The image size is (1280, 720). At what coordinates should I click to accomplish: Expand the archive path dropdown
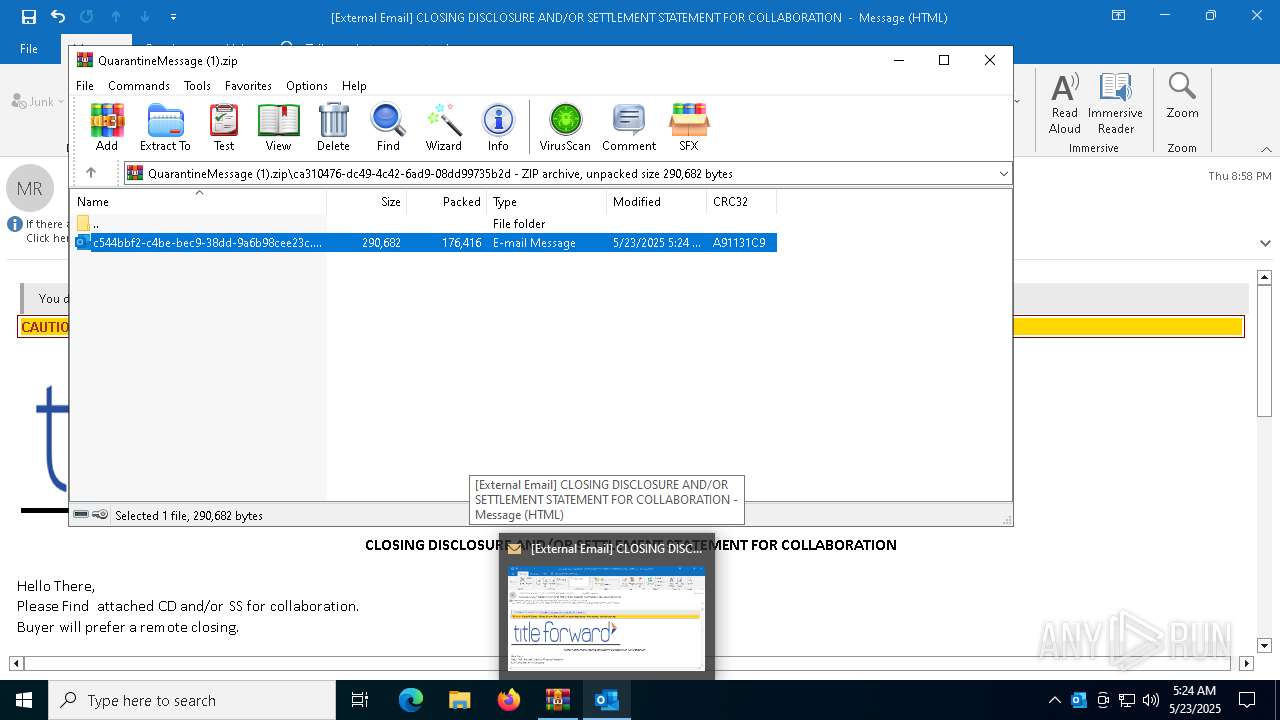1003,174
